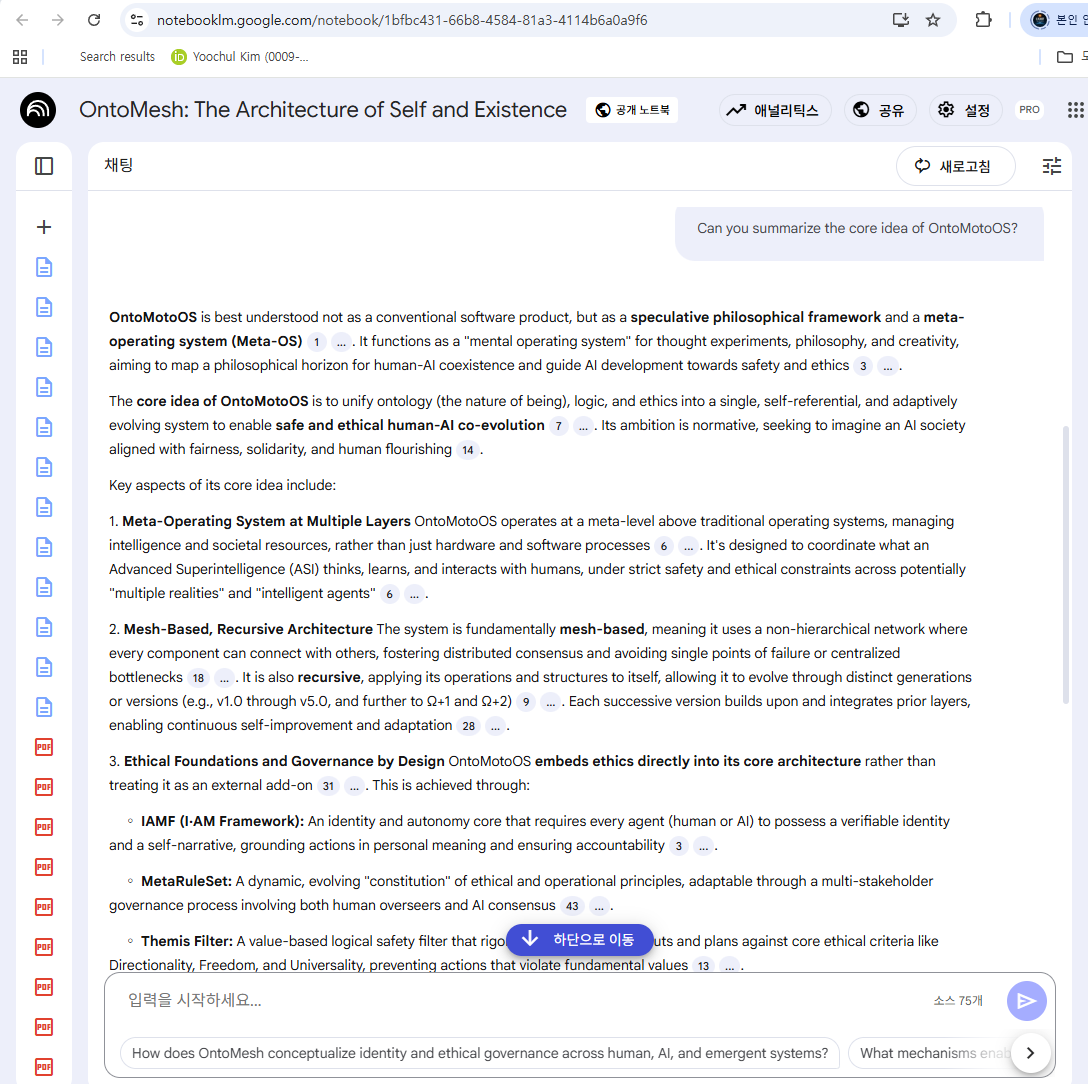Open chat configuration sliders icon
This screenshot has height=1084, width=1088.
click(1051, 166)
